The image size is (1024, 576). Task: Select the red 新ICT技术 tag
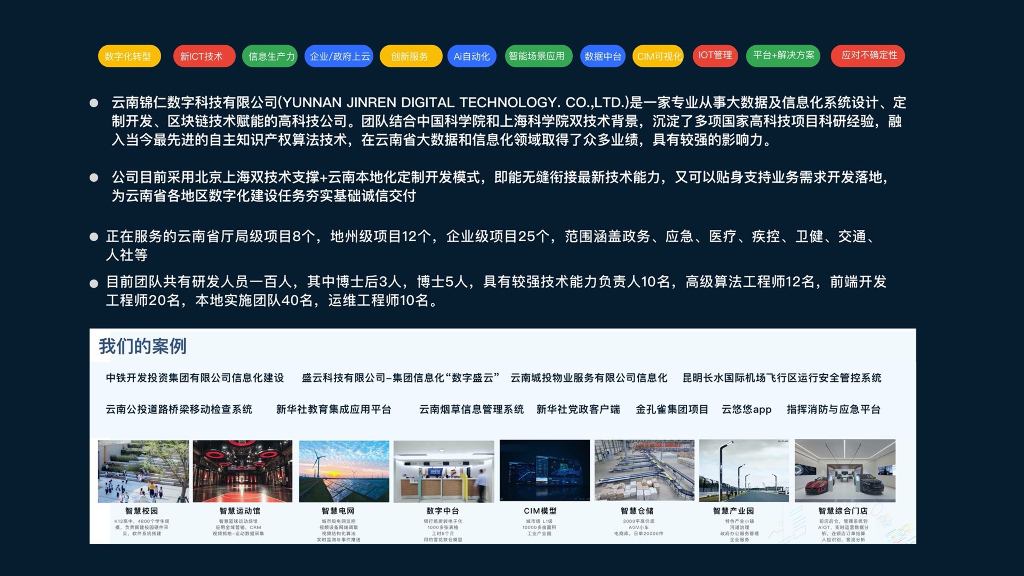pos(204,56)
